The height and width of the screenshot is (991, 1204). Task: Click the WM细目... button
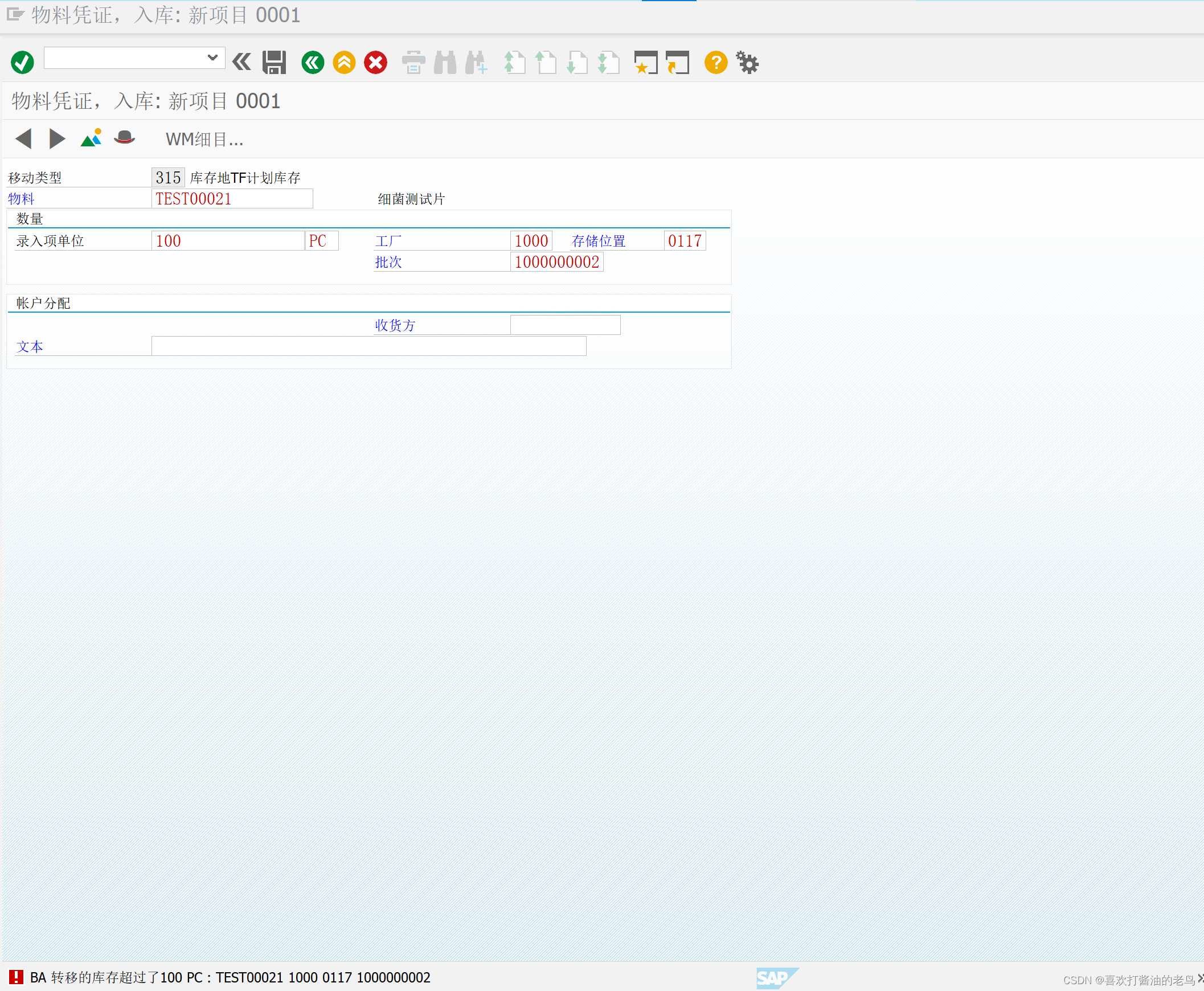point(204,140)
